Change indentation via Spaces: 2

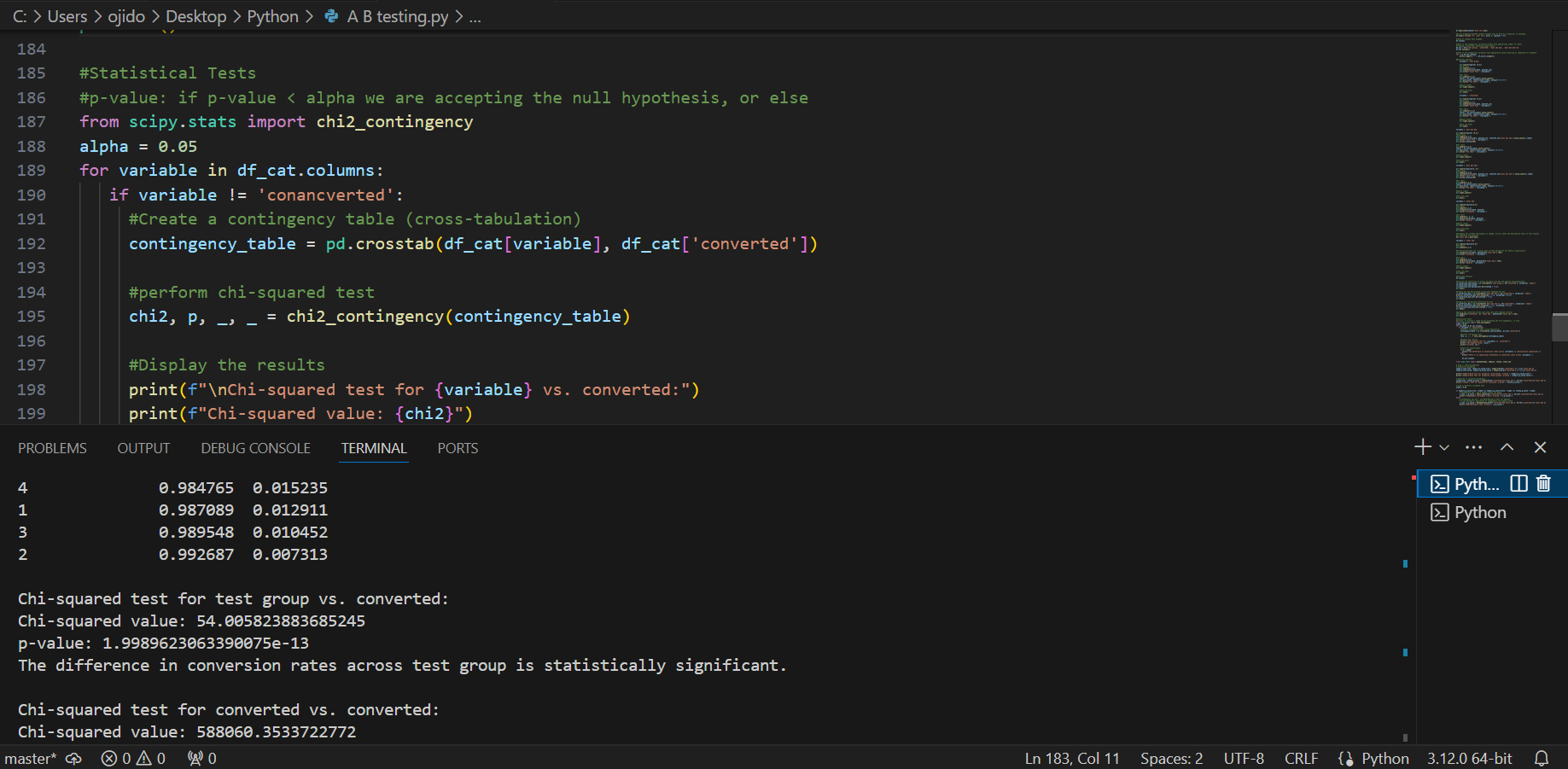1171,758
